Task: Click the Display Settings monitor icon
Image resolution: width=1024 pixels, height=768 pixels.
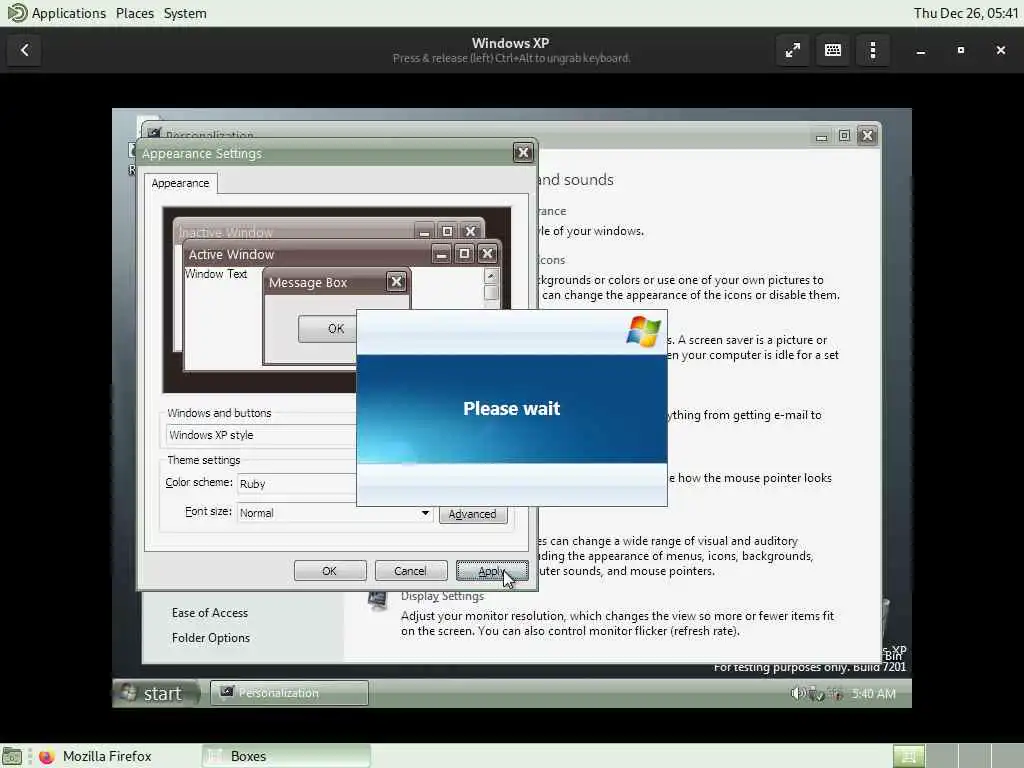Action: click(x=377, y=600)
